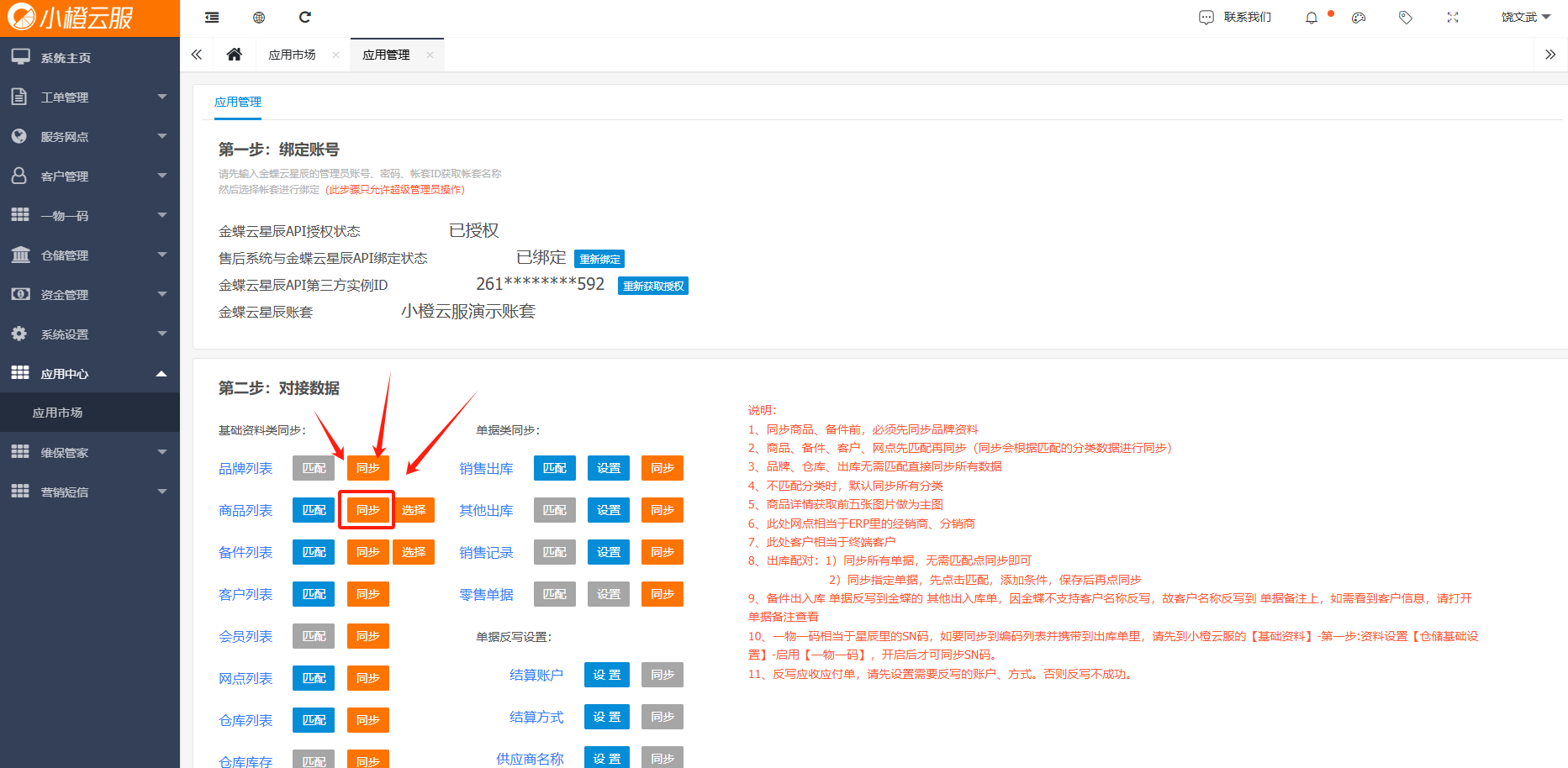Click 同步 for 商品列表
Viewport: 1568px width, 768px height.
(x=367, y=510)
